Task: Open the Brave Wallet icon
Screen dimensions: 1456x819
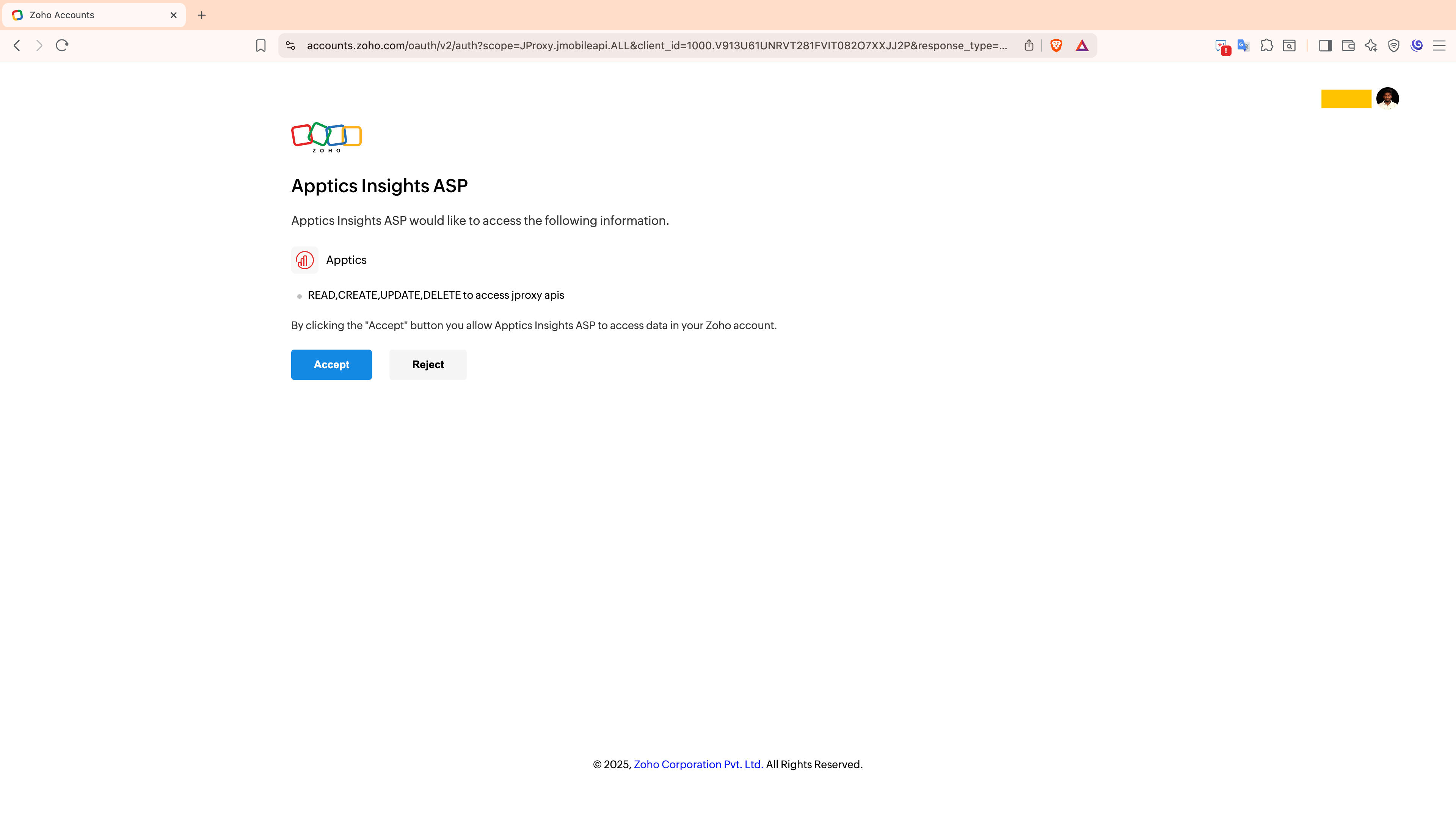Action: coord(1348,46)
